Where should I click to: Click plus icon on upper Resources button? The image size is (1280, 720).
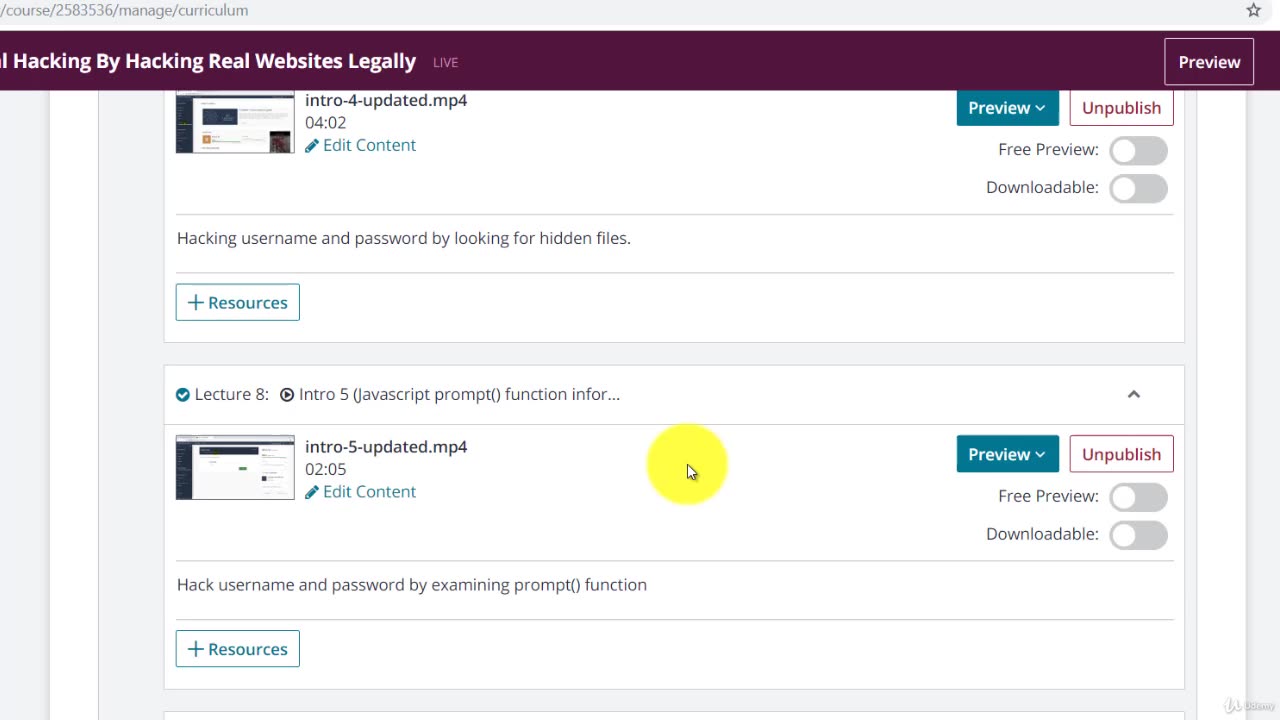tap(196, 303)
